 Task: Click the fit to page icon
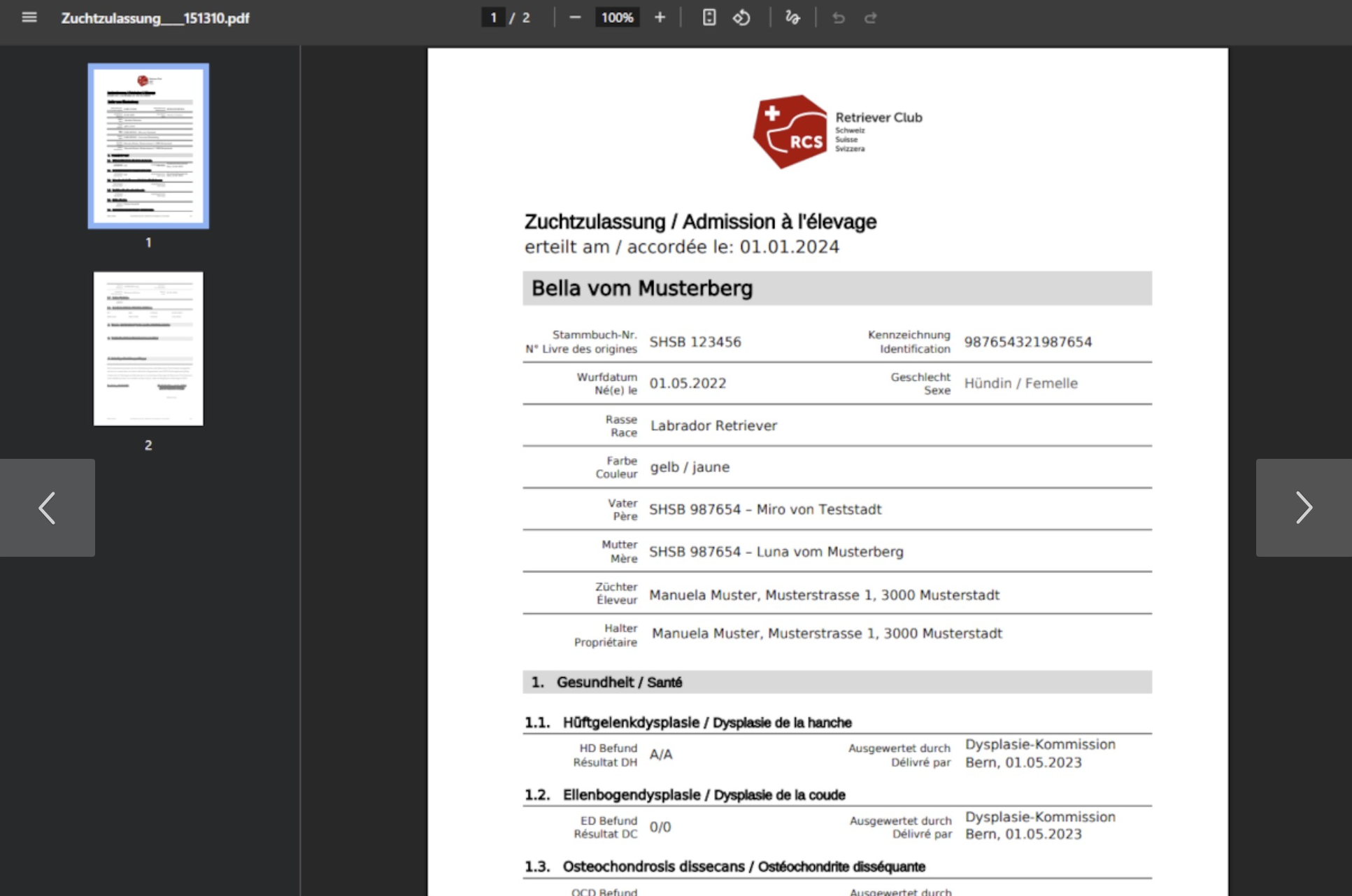click(709, 17)
